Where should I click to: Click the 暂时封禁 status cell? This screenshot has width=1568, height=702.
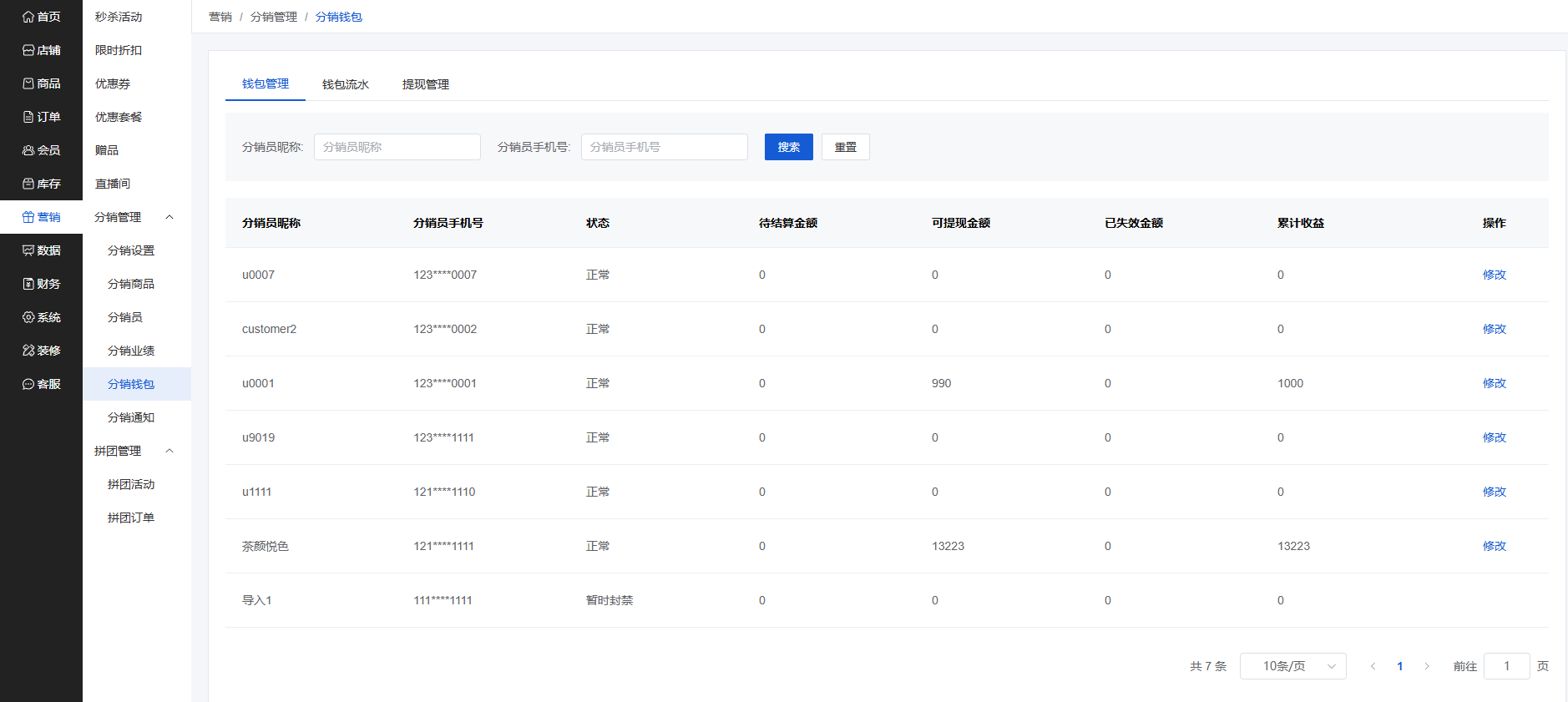[609, 600]
